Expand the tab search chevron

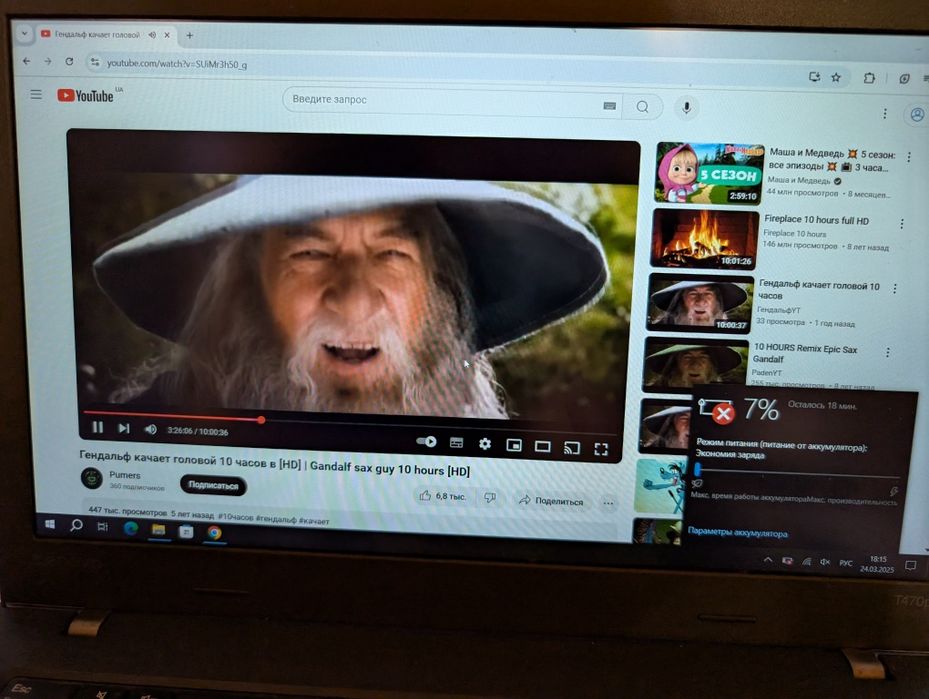[x=24, y=34]
